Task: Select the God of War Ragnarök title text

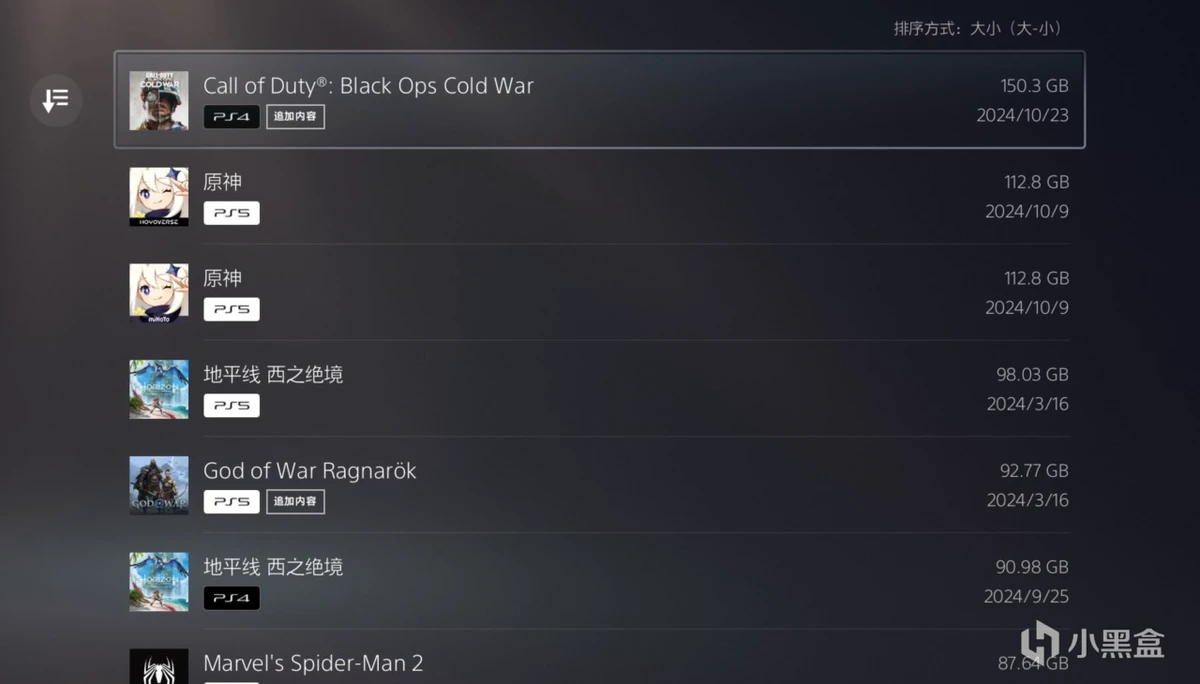Action: tap(309, 470)
